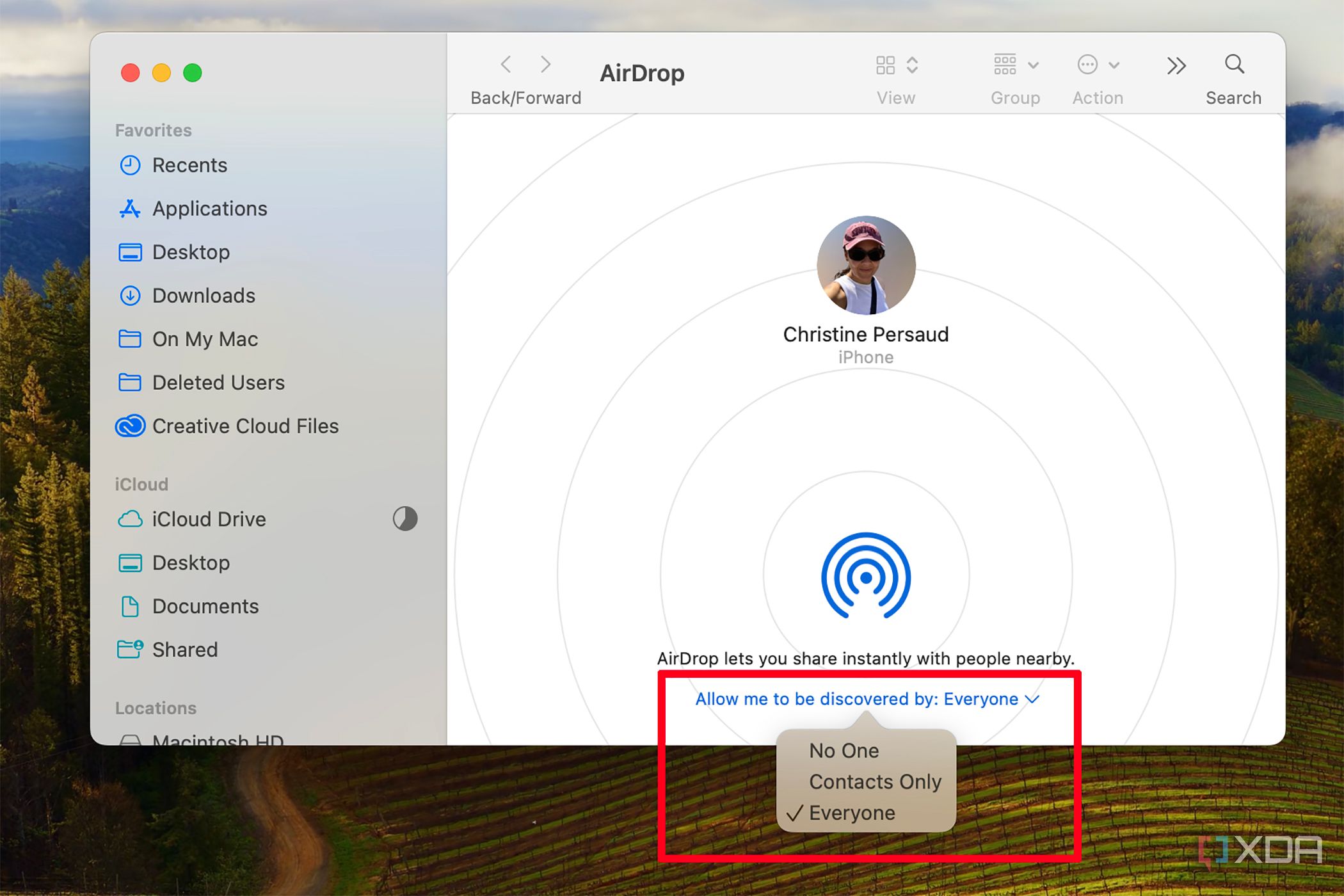Expand the discovered by Everyone dropdown
Screen dimensions: 1344x896
(867, 699)
